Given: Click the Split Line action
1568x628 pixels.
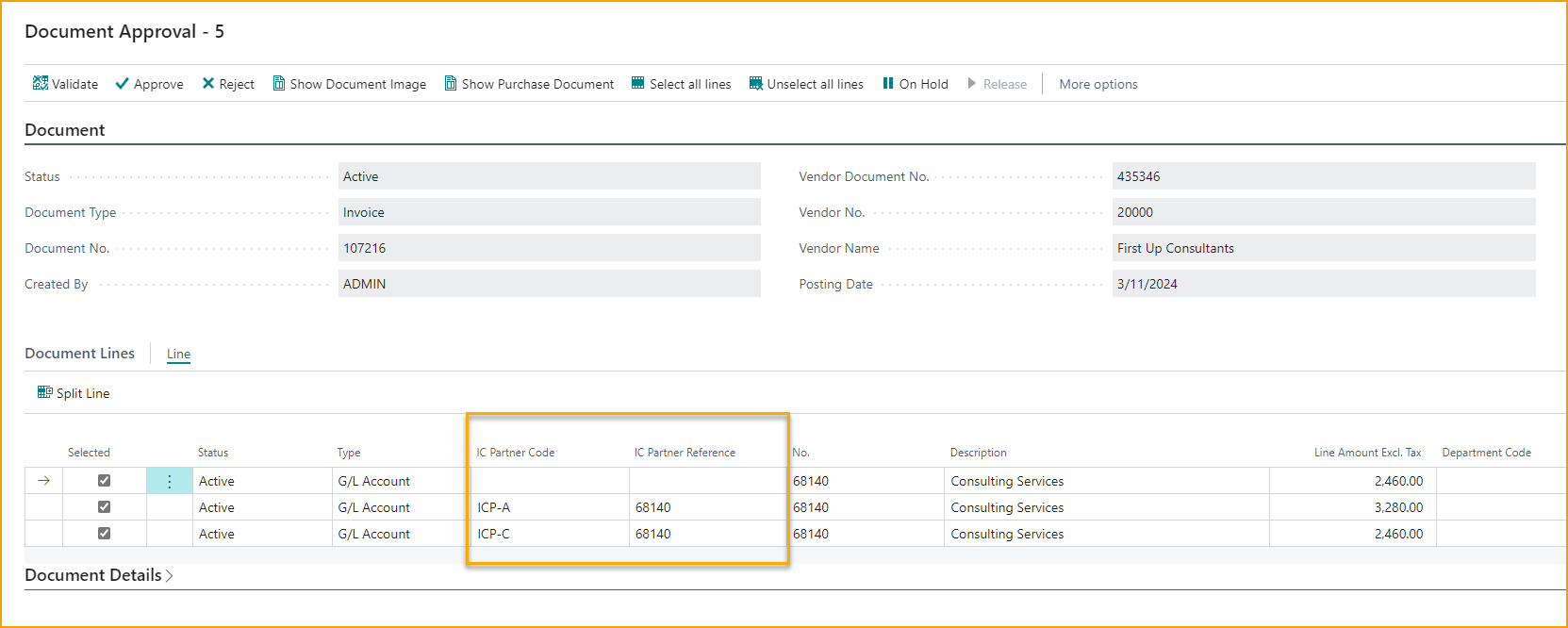Looking at the screenshot, I should pos(74,393).
